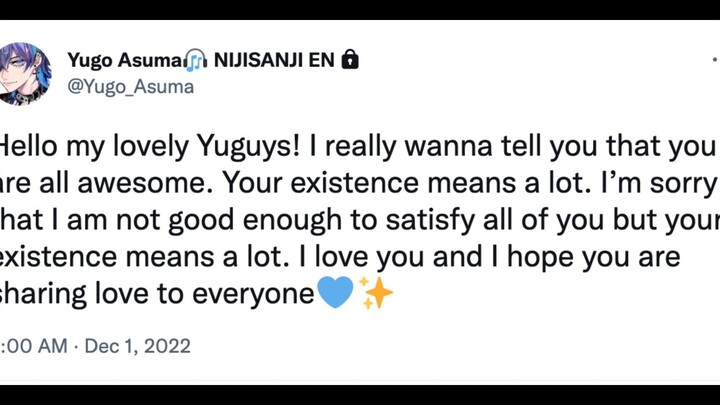Click the sparkles emoji ending the tweet

click(x=376, y=293)
